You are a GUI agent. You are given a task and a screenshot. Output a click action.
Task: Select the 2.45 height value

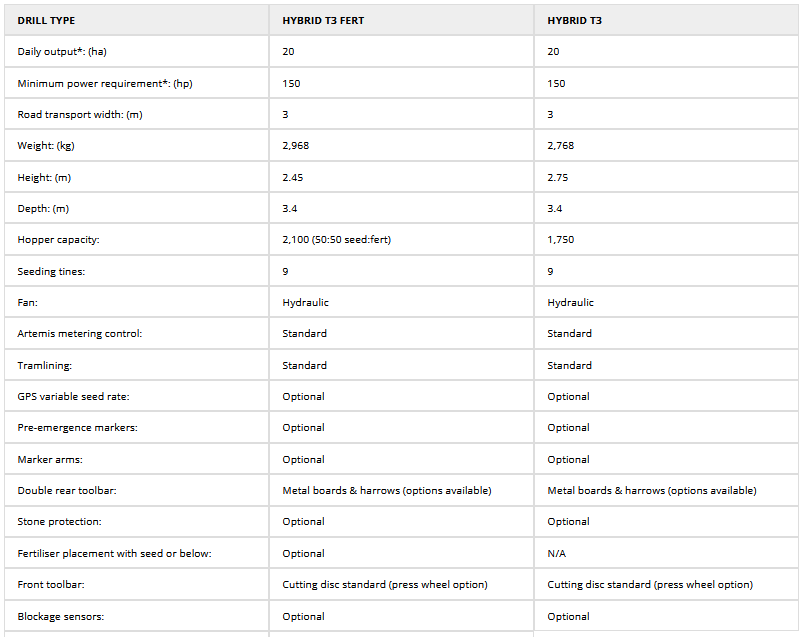point(292,177)
